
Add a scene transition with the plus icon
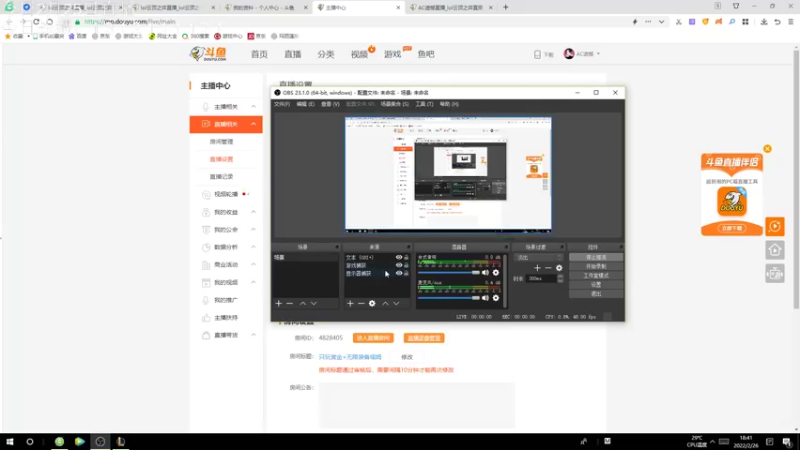(537, 268)
